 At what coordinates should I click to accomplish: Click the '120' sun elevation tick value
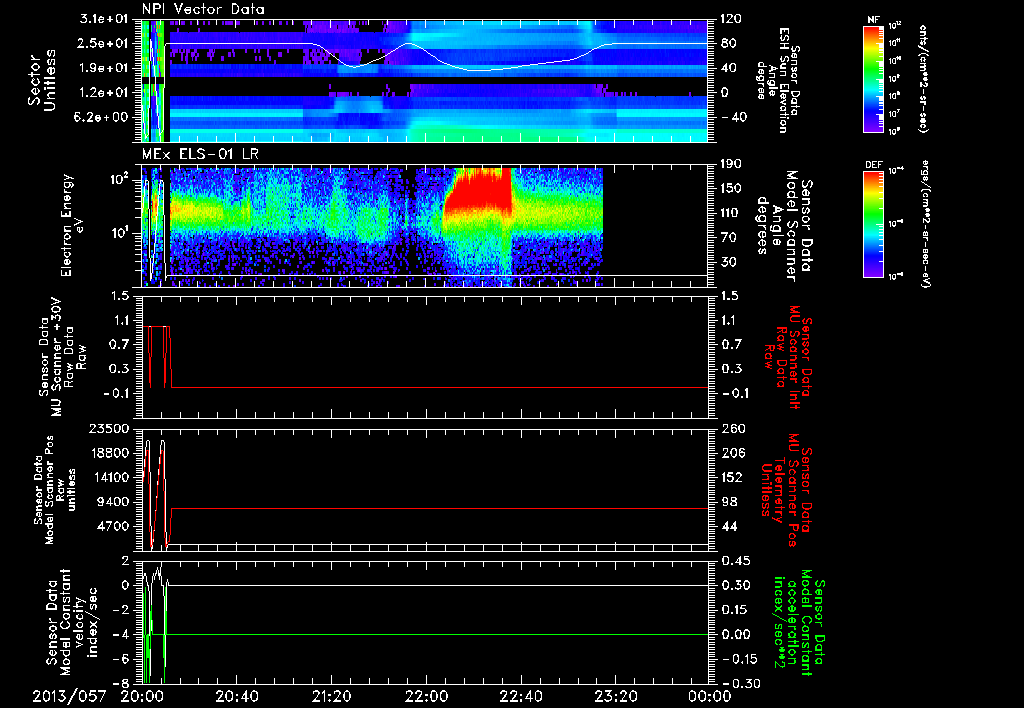click(732, 20)
